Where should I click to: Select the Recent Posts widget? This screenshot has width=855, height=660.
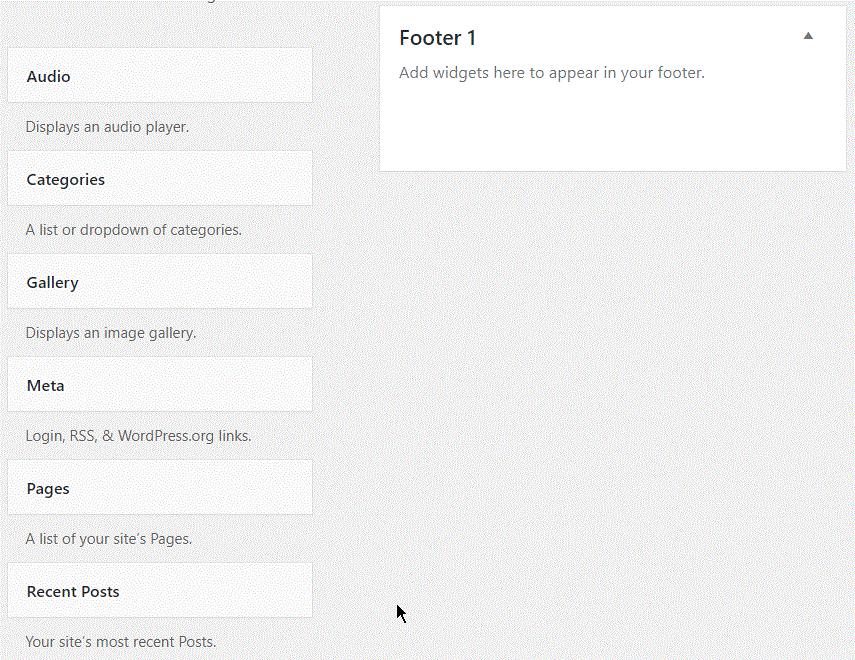160,591
